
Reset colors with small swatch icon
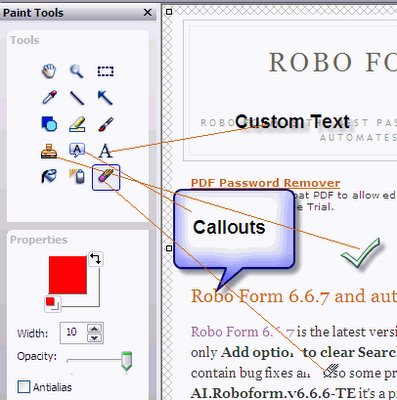[52, 303]
